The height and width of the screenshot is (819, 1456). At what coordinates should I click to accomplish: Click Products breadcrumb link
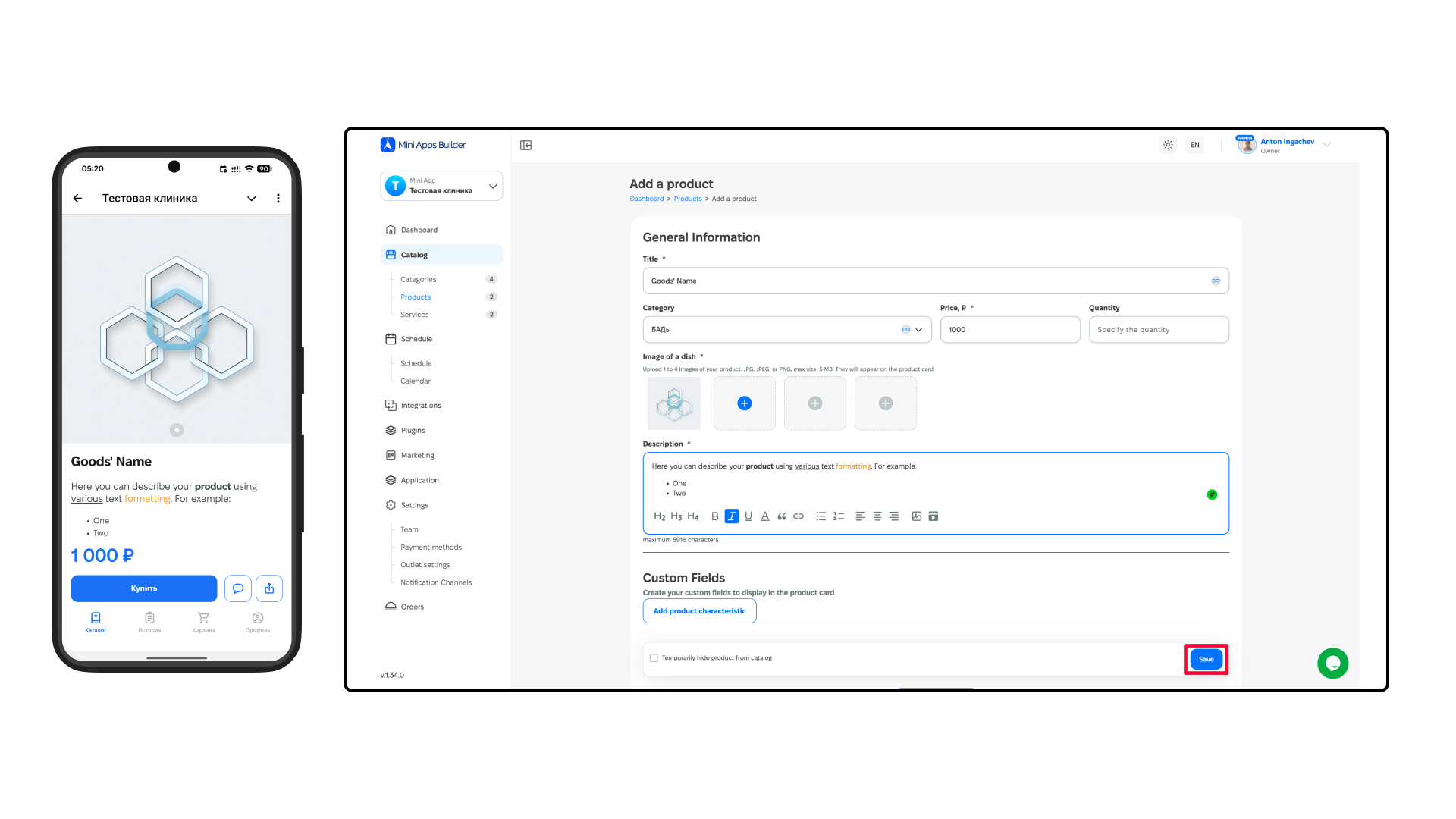point(688,199)
